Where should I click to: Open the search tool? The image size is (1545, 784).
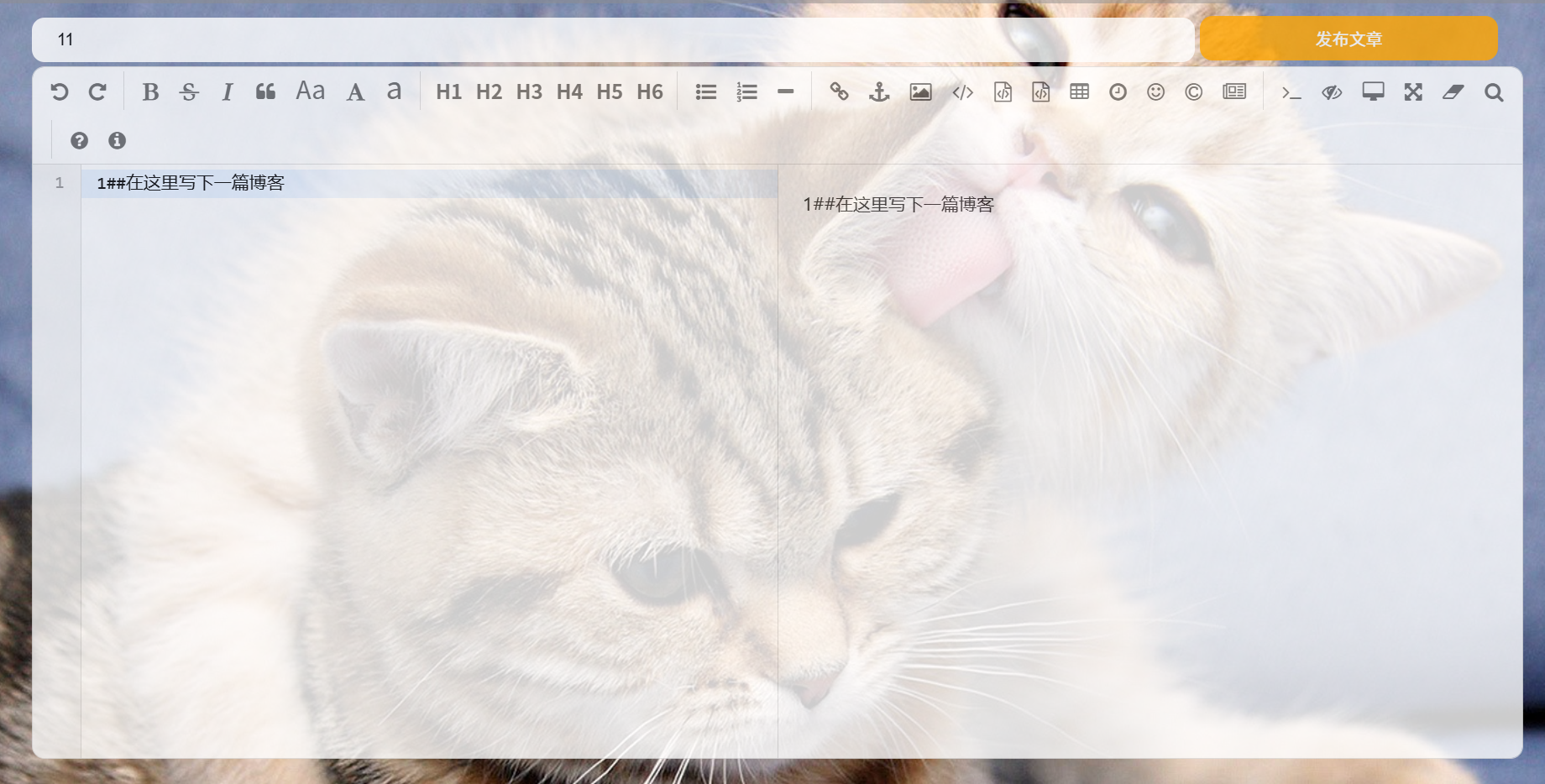click(x=1494, y=91)
